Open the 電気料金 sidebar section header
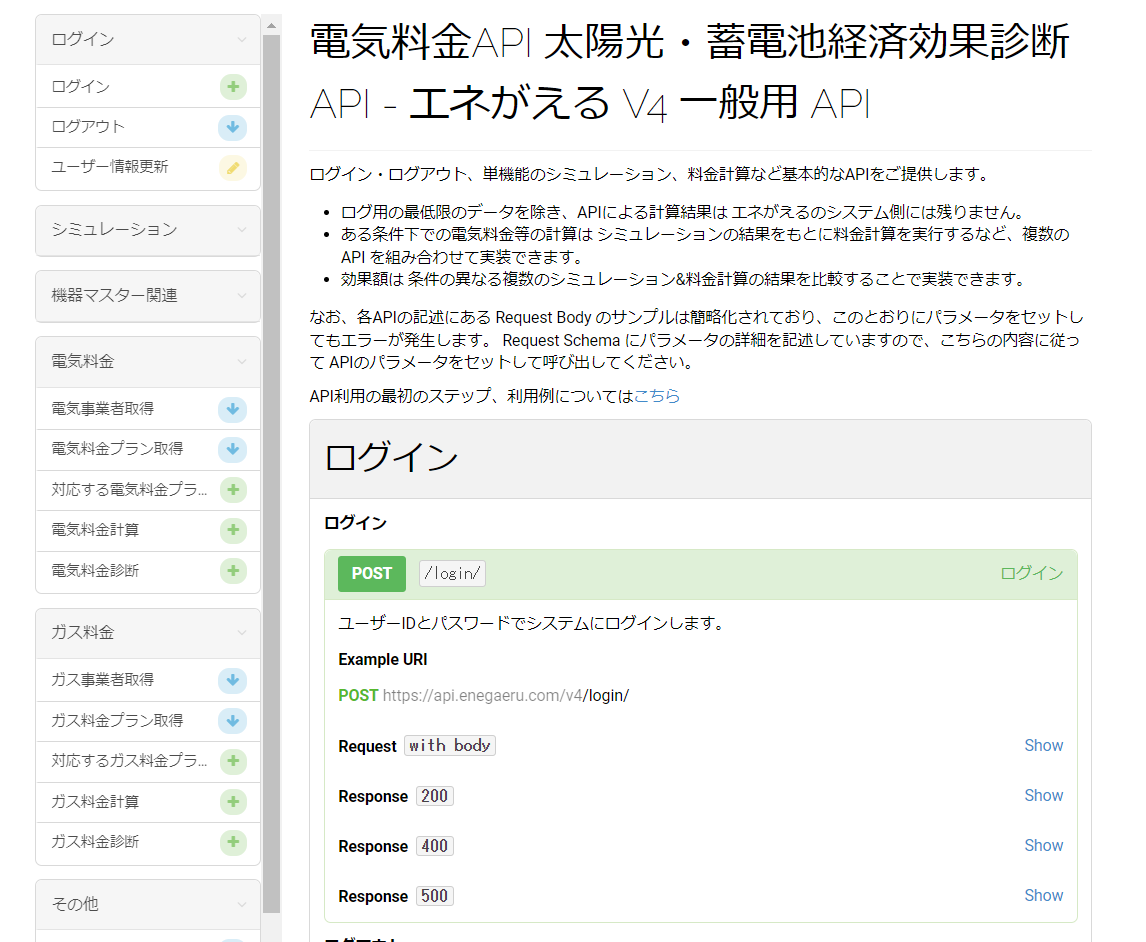1146x942 pixels. (148, 362)
